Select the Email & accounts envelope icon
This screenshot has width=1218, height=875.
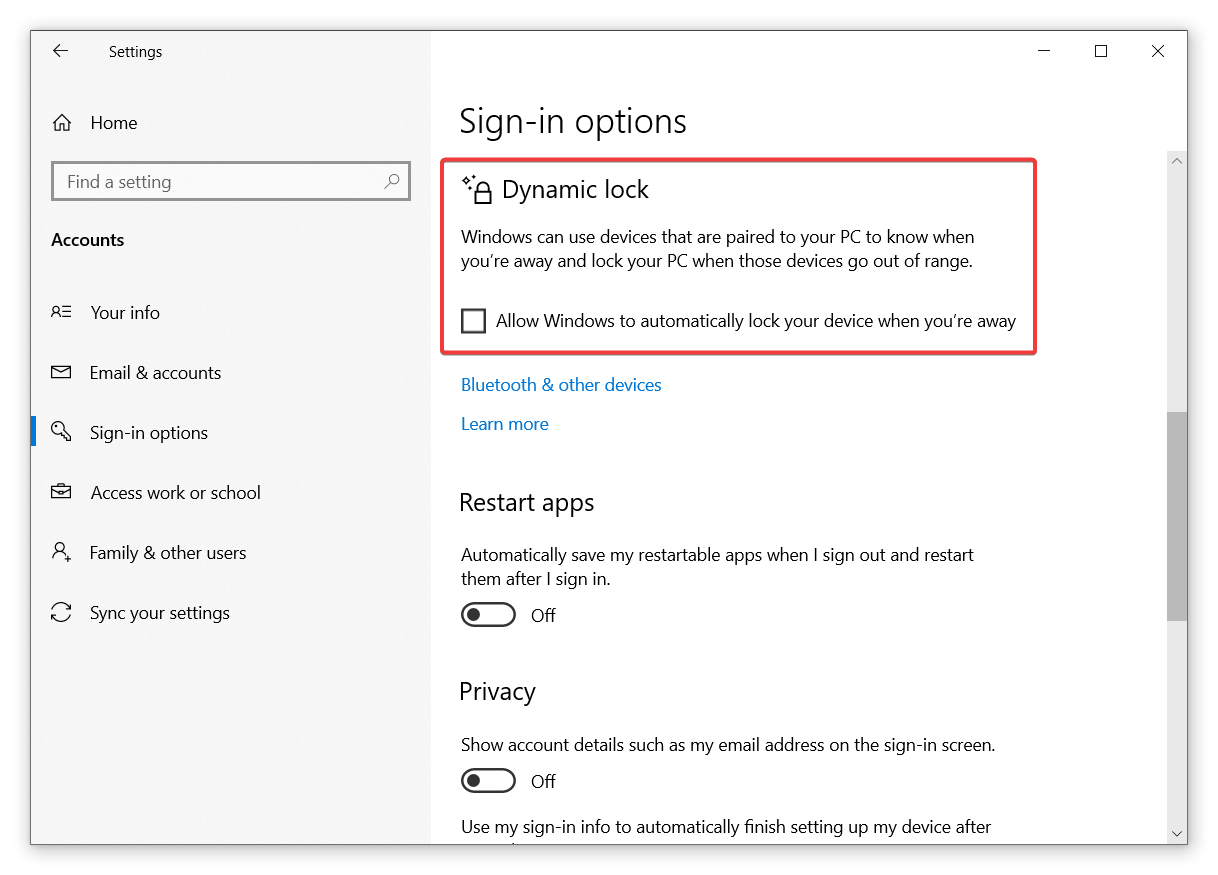(x=61, y=372)
